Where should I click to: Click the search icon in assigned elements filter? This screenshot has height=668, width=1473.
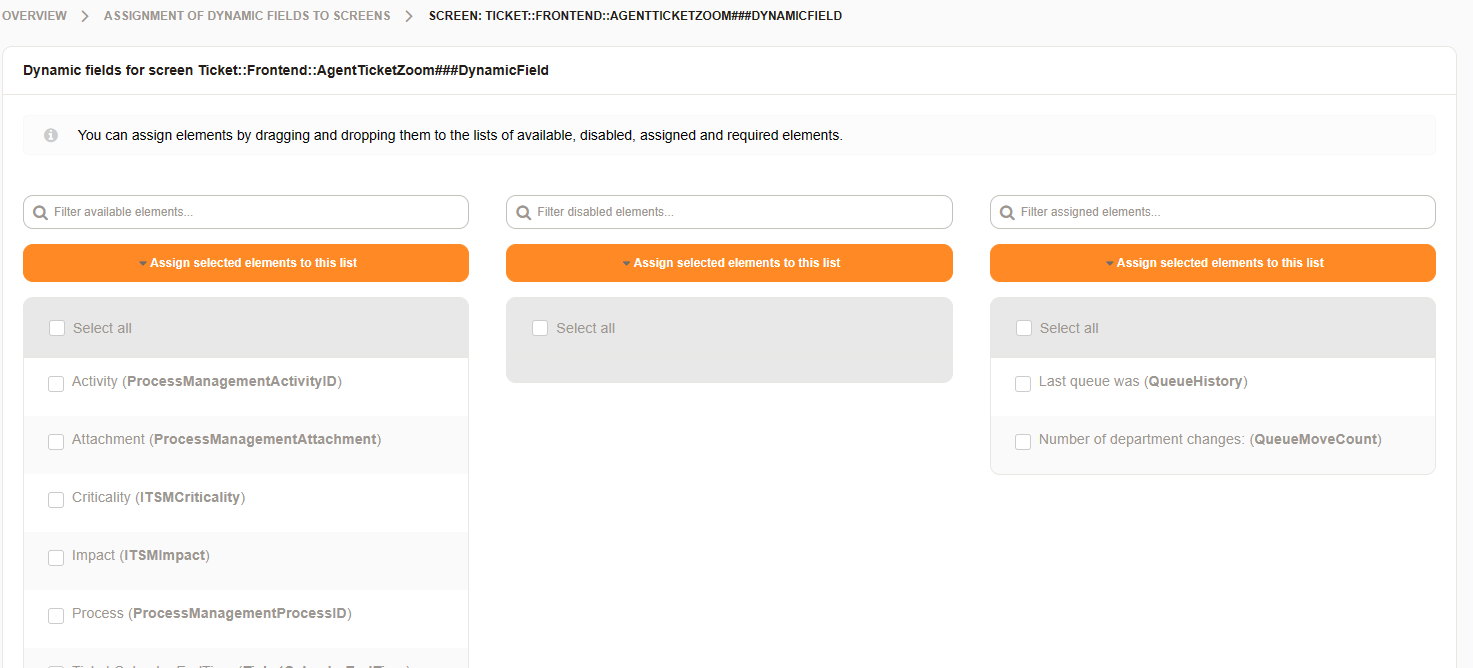(1007, 212)
